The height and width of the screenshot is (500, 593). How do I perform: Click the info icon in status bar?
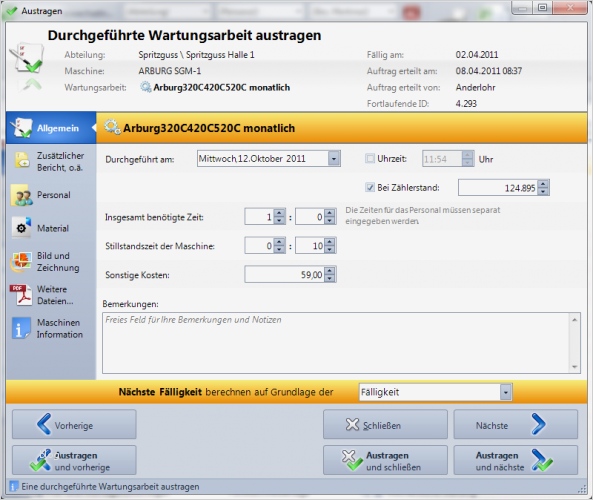coord(13,486)
